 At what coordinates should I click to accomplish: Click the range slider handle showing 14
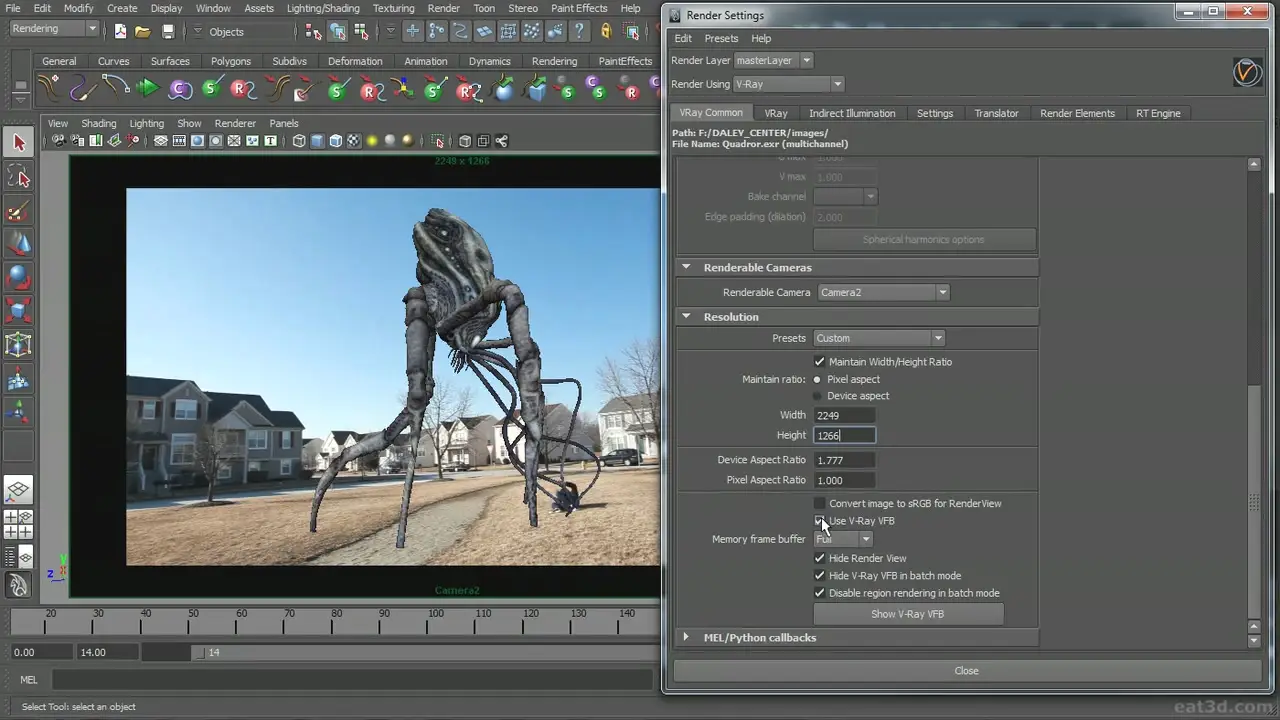pos(198,653)
